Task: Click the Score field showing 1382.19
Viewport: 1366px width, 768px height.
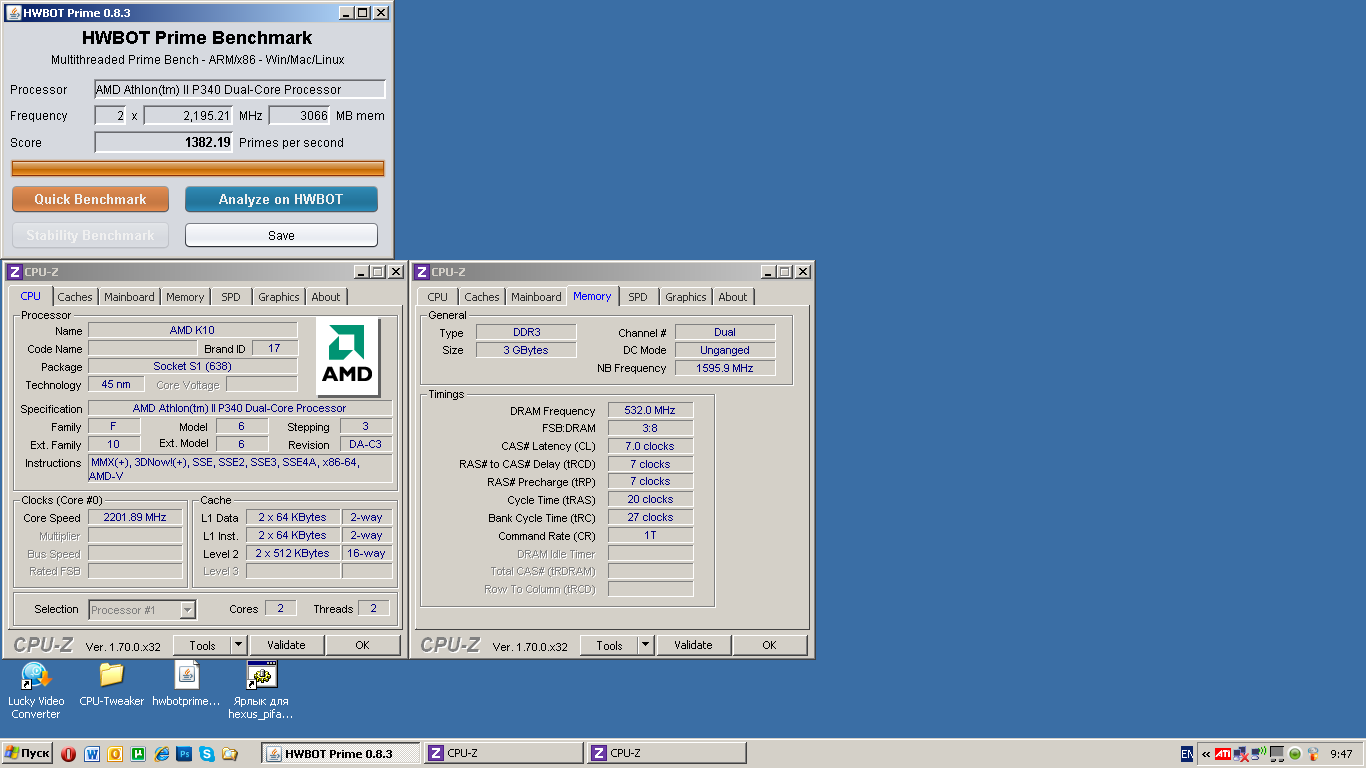Action: [164, 142]
